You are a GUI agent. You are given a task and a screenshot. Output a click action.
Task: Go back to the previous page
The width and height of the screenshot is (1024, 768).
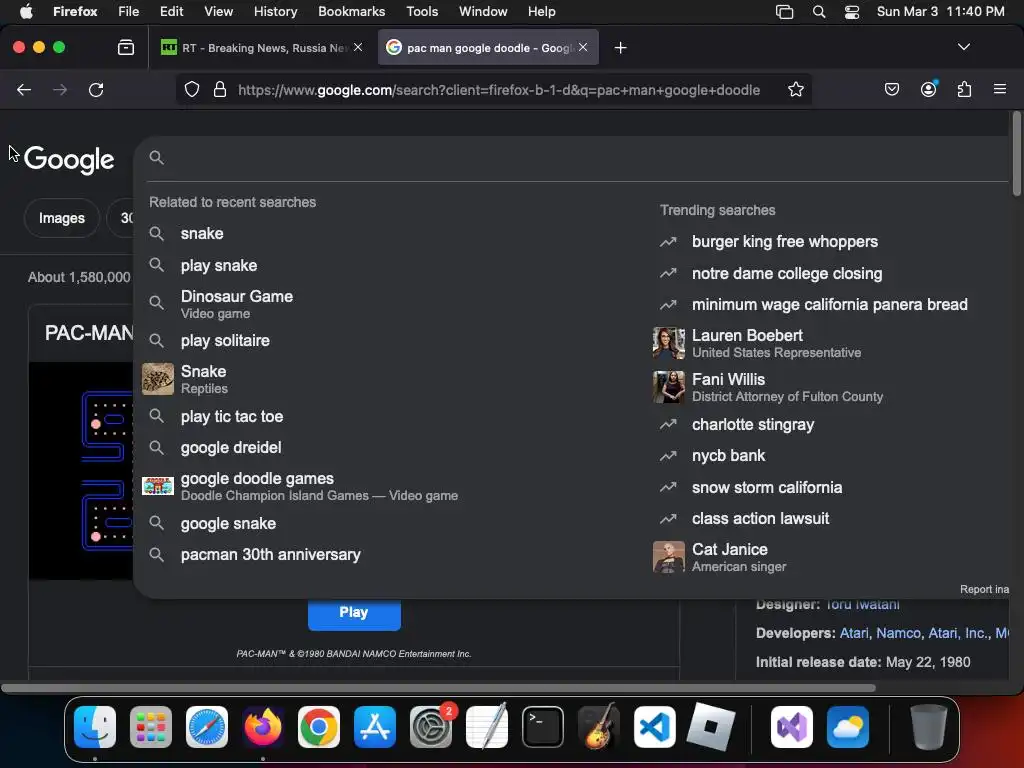(x=24, y=90)
